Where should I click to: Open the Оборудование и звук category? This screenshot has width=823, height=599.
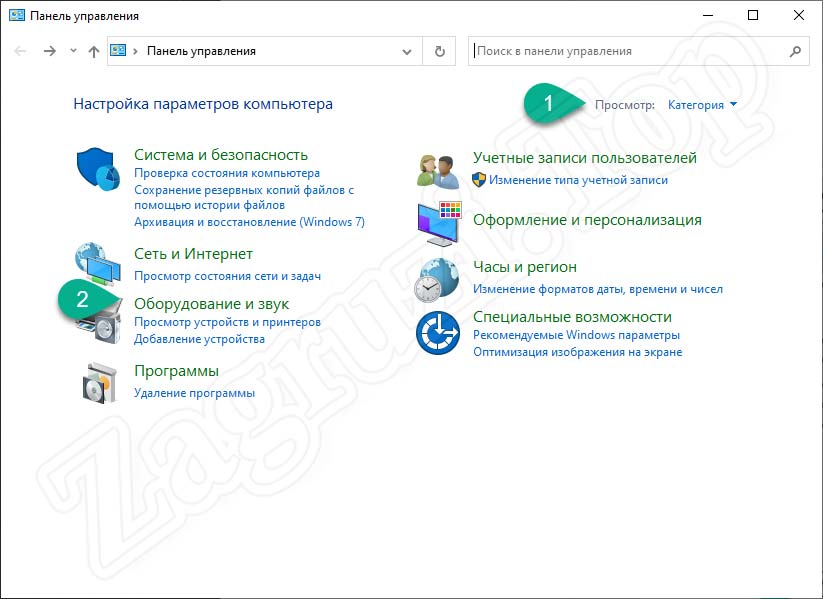pyautogui.click(x=211, y=303)
